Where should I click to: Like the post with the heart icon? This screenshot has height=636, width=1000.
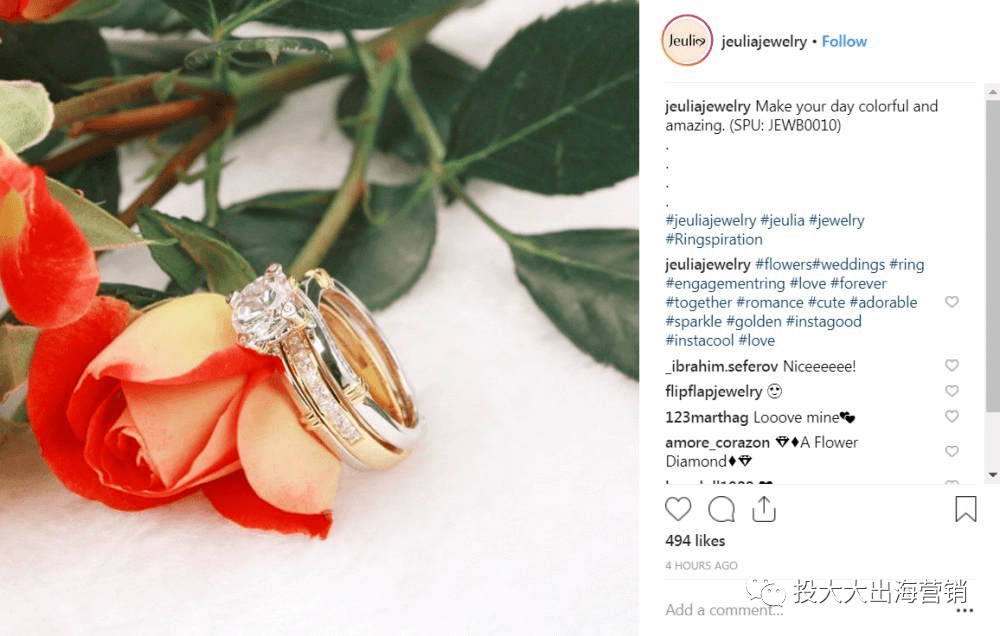coord(677,509)
